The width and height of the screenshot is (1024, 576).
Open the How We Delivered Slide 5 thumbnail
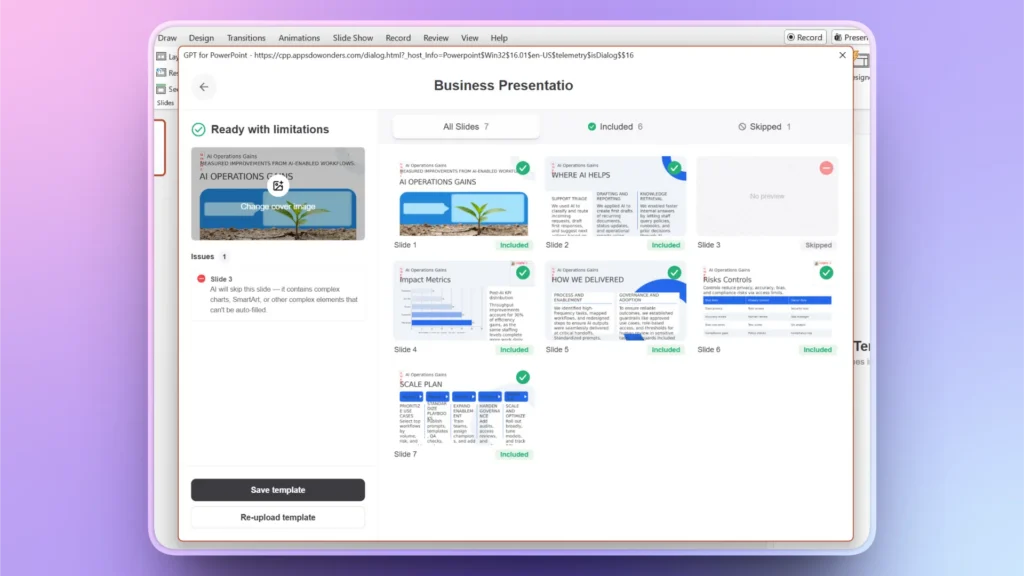615,300
